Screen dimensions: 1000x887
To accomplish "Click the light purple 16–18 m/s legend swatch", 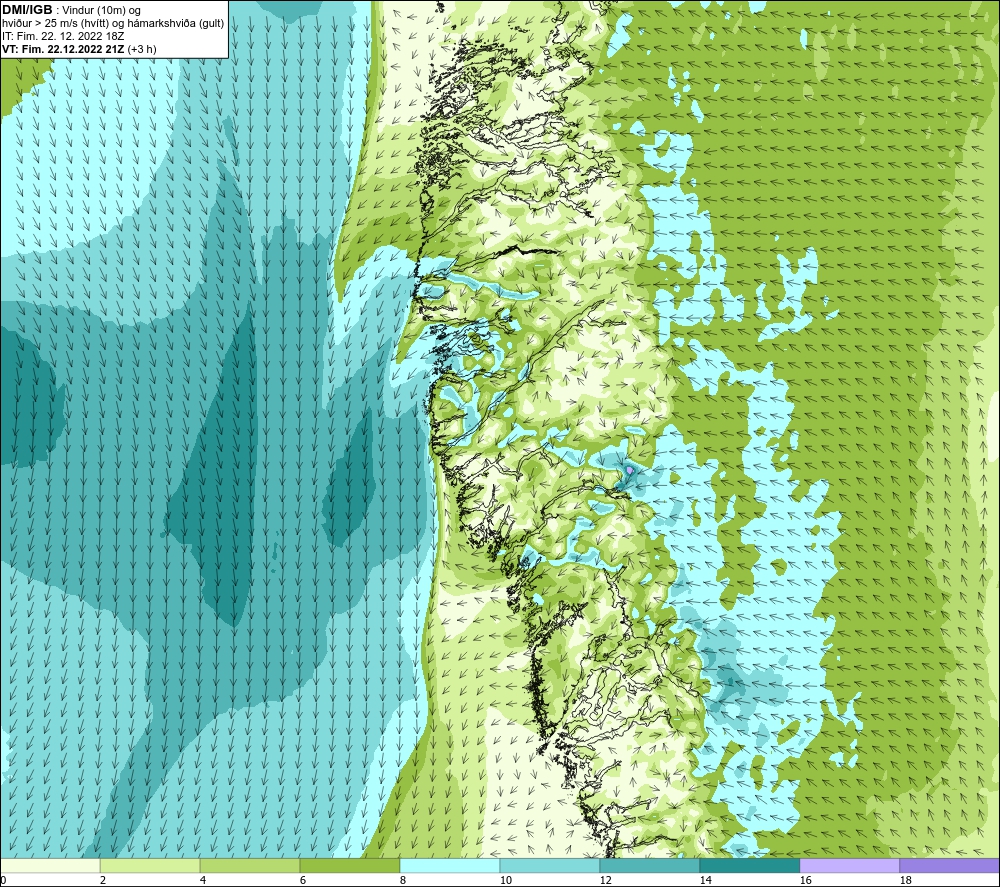I will pyautogui.click(x=849, y=865).
